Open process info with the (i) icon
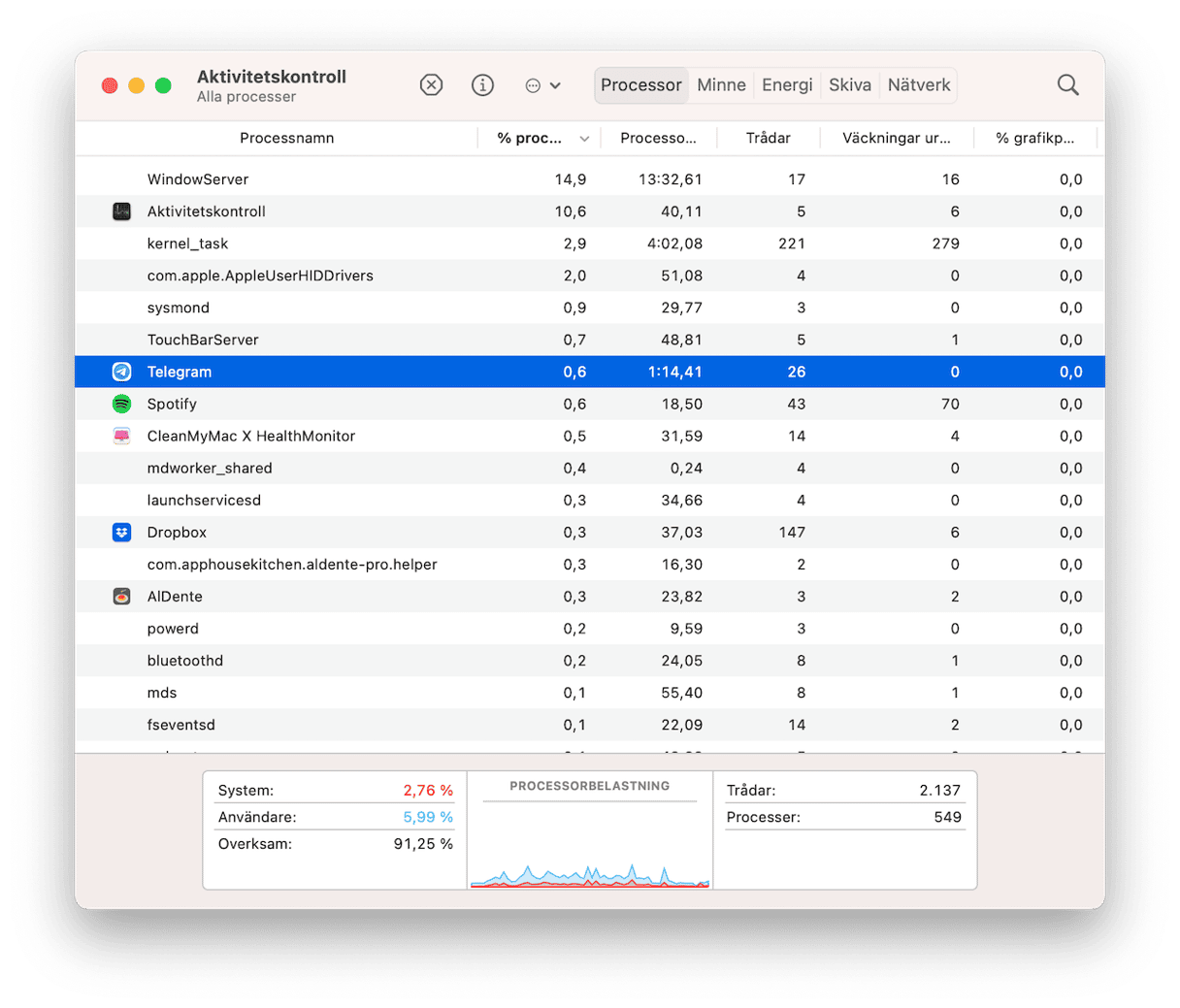 coord(482,85)
